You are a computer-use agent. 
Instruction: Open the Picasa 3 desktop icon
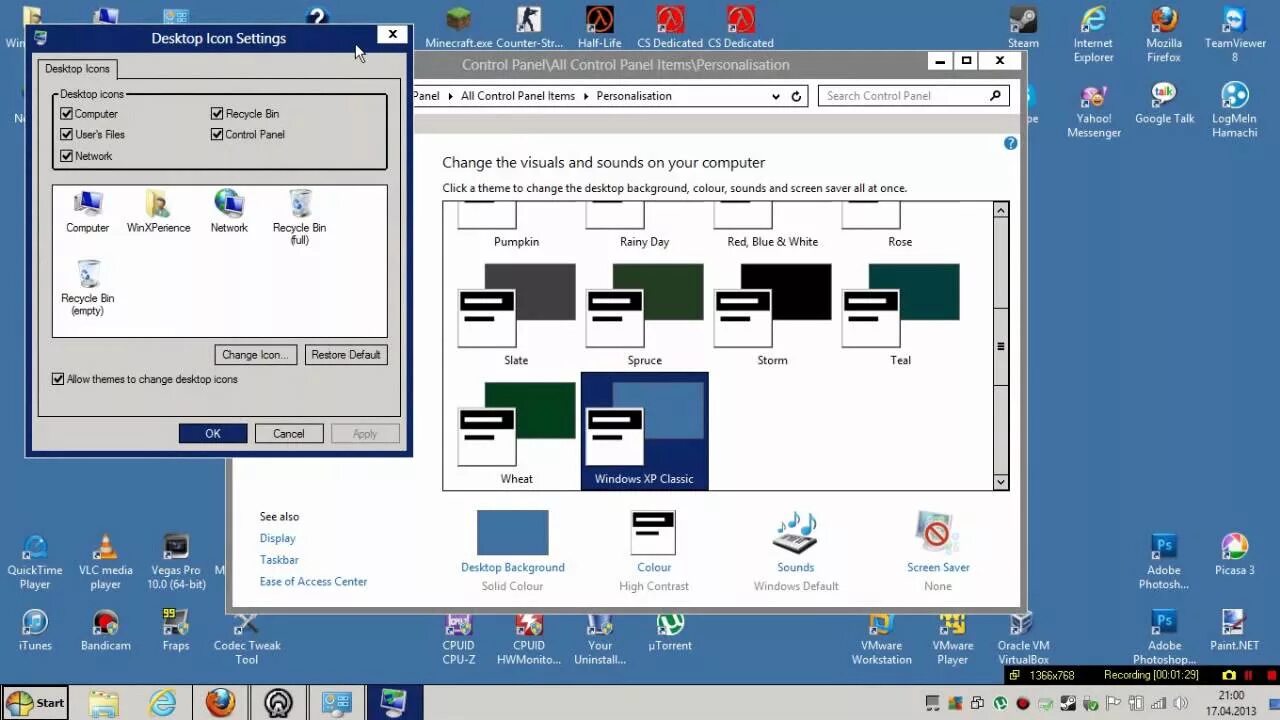coord(1235,555)
